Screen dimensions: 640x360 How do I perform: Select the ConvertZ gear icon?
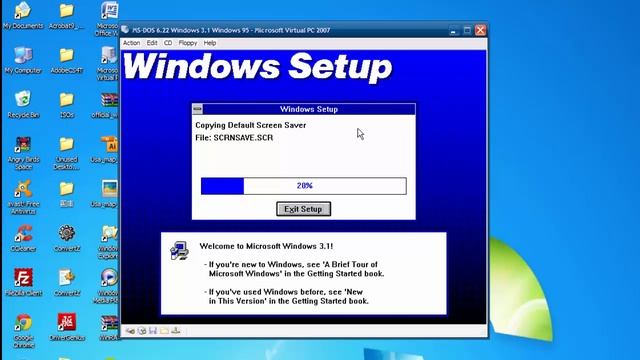tap(67, 238)
